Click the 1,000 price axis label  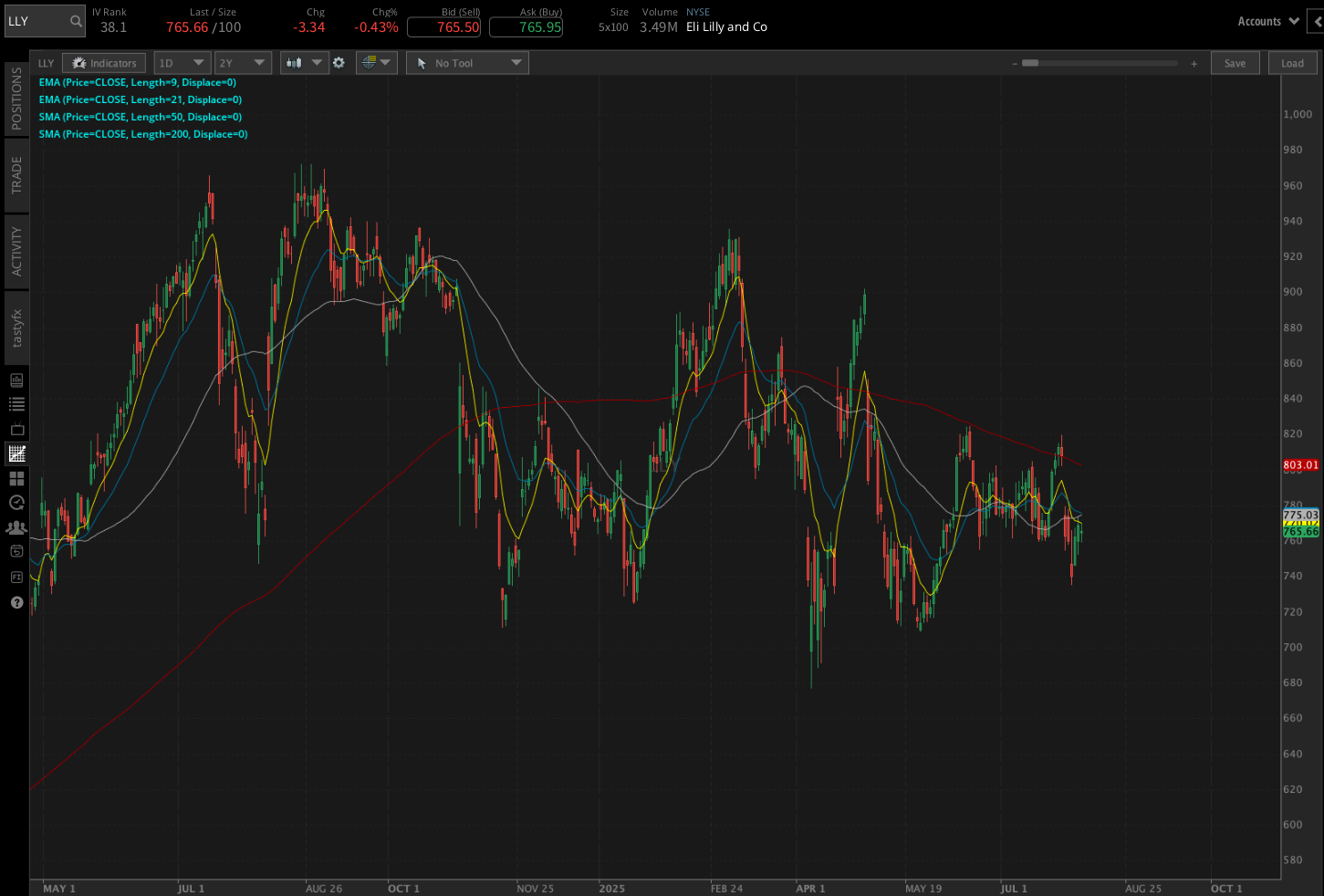[1298, 114]
